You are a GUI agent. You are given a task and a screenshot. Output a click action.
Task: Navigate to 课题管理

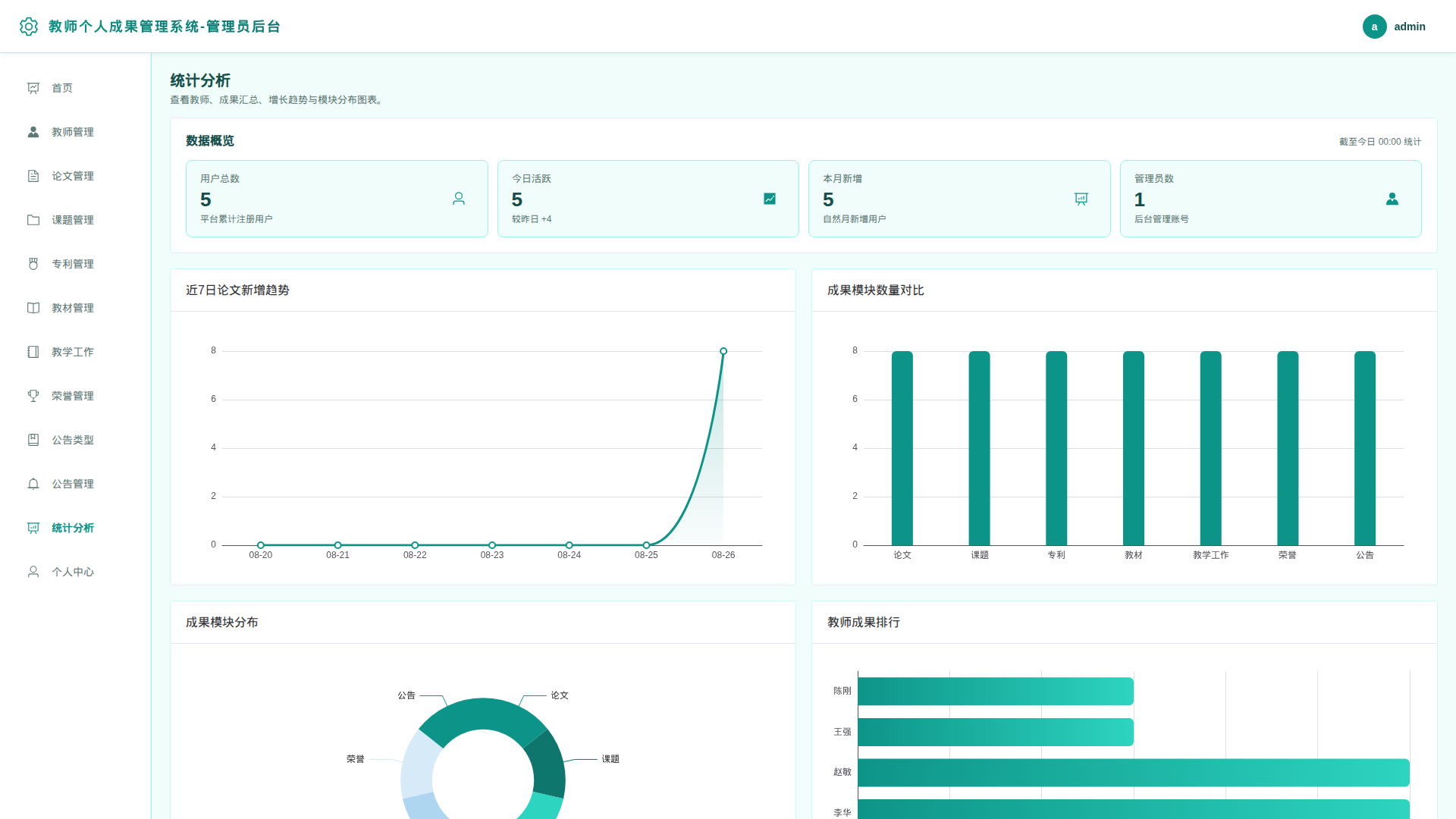pyautogui.click(x=76, y=220)
